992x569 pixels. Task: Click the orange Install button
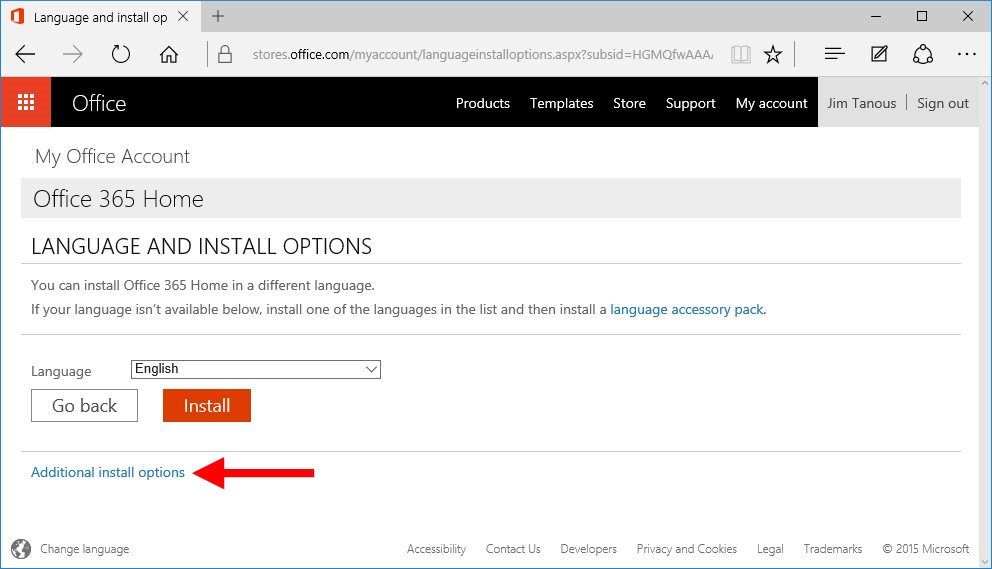click(207, 405)
